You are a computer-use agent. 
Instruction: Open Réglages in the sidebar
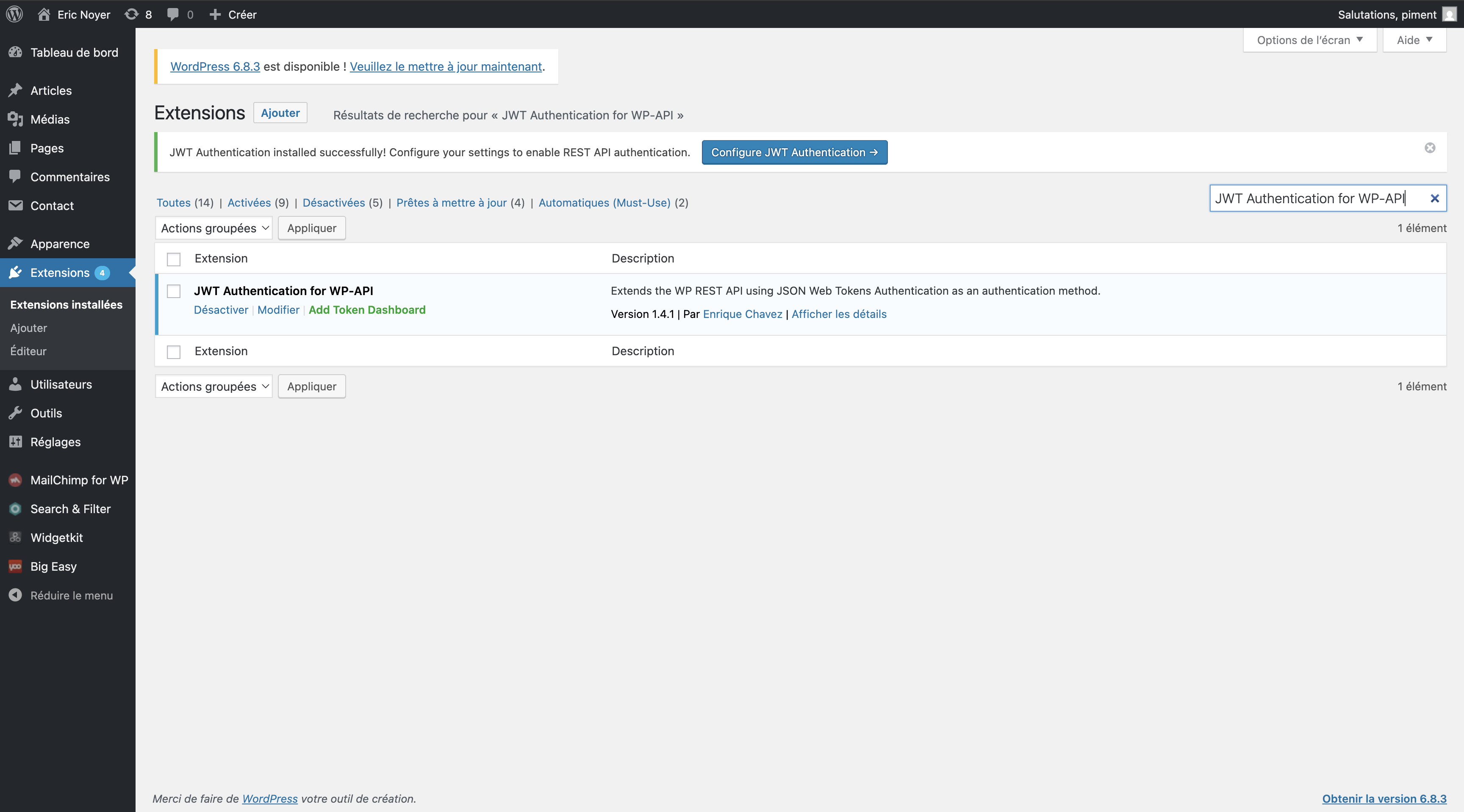(x=55, y=442)
